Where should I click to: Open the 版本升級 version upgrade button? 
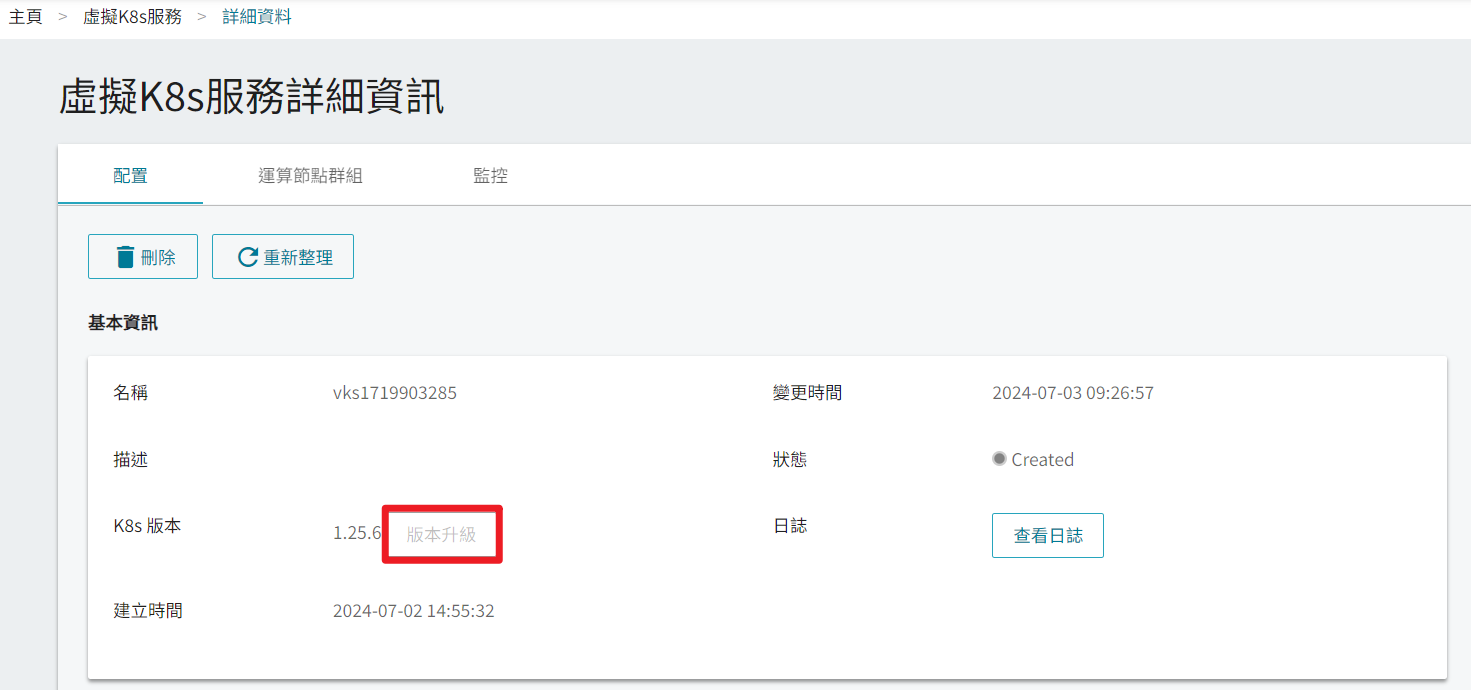[x=441, y=534]
